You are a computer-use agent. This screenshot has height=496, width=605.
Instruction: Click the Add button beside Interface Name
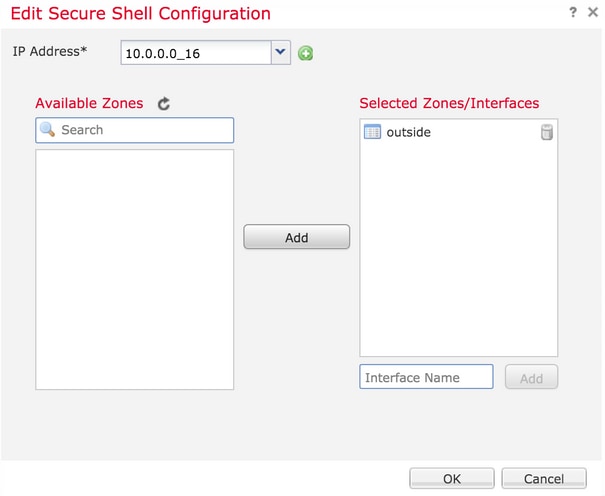click(531, 377)
